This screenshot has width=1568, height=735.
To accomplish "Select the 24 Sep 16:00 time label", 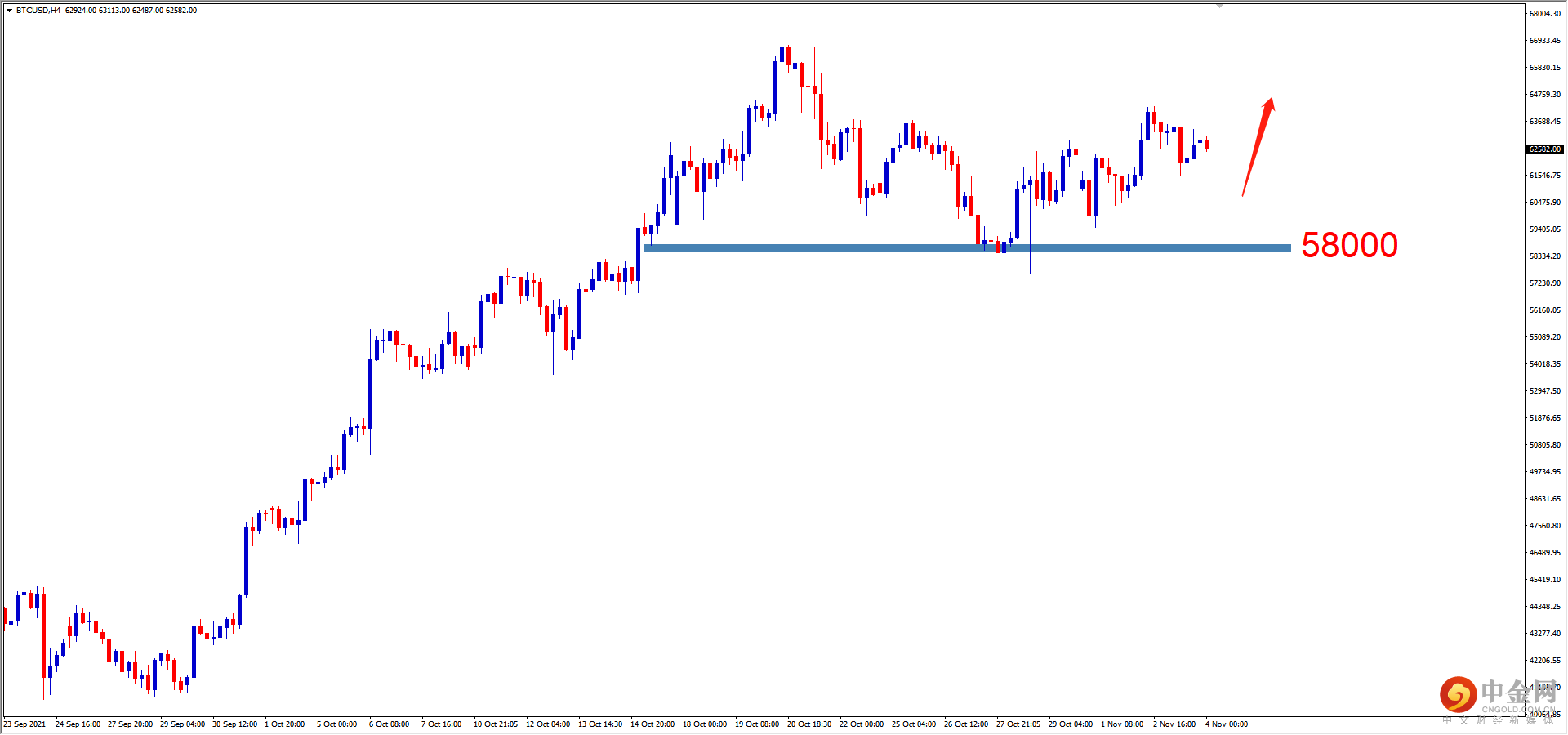I will point(78,724).
